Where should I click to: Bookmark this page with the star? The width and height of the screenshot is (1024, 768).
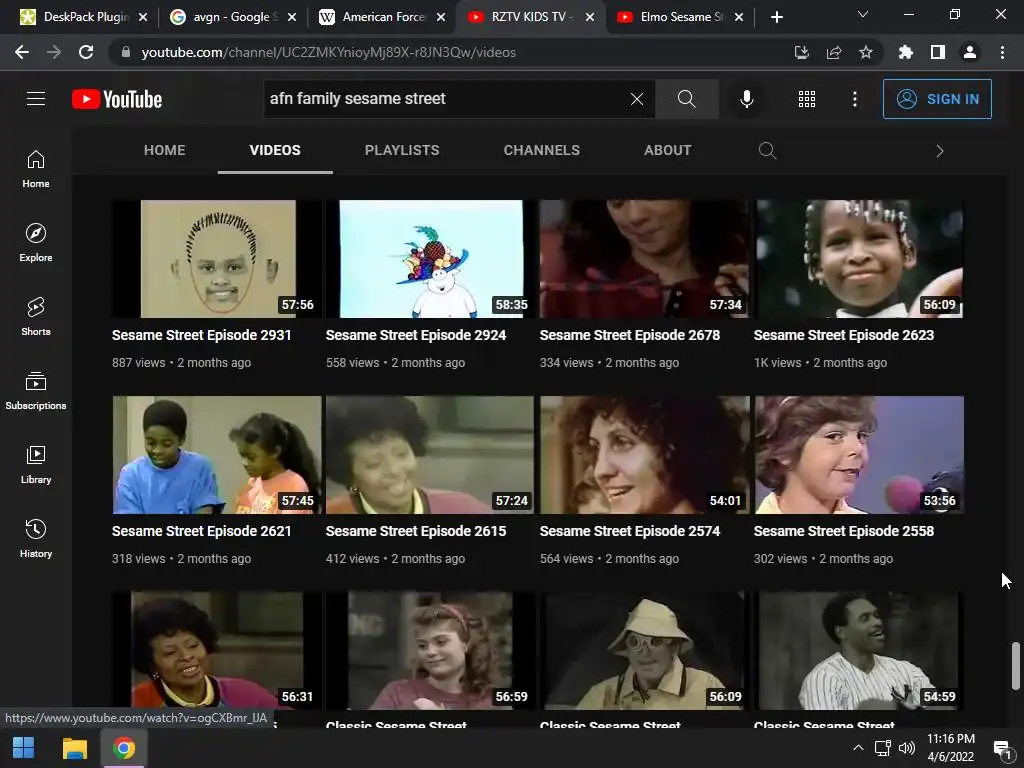point(865,52)
